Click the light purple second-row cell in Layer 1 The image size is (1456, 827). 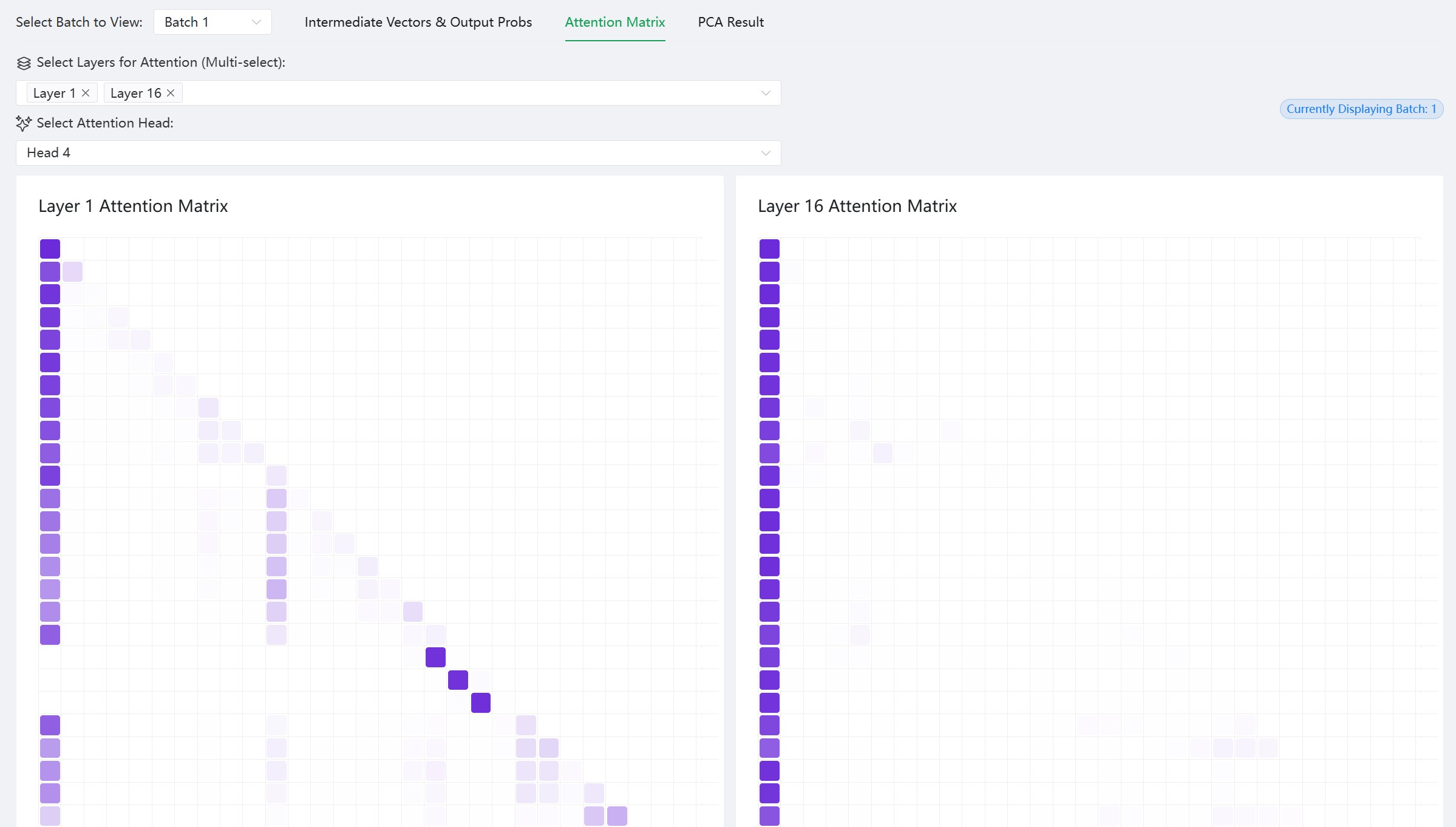pyautogui.click(x=72, y=271)
